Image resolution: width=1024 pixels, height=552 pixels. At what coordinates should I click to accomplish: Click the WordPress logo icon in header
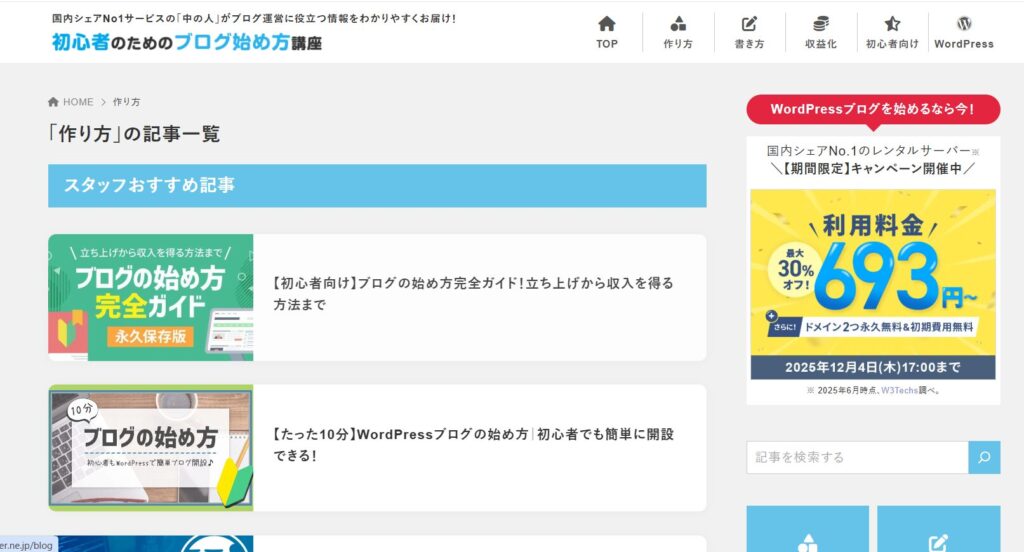coord(963,25)
